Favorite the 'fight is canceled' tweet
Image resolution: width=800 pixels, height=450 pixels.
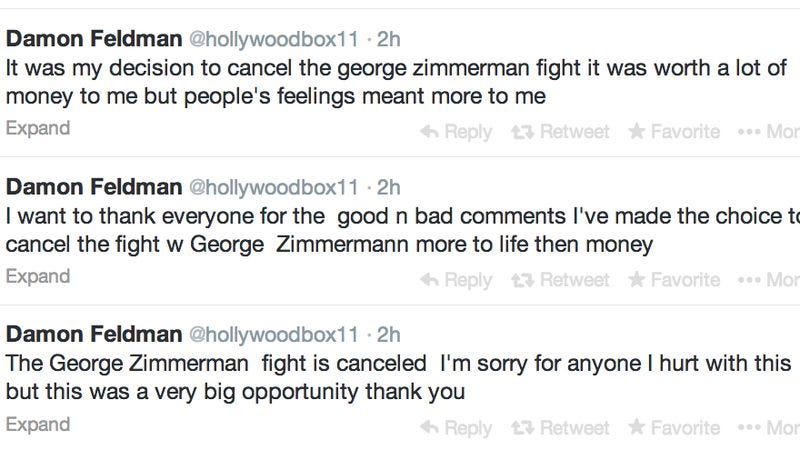[674, 428]
